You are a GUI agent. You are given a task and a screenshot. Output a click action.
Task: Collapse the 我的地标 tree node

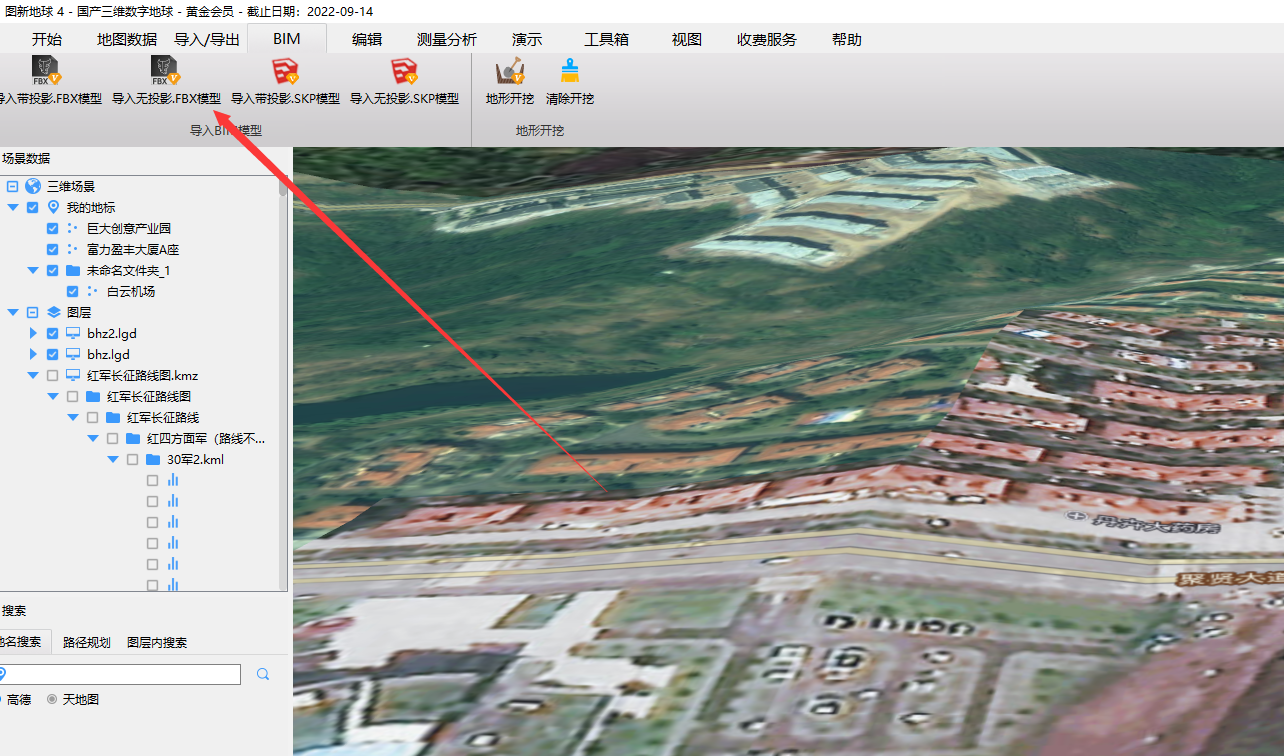coord(13,207)
